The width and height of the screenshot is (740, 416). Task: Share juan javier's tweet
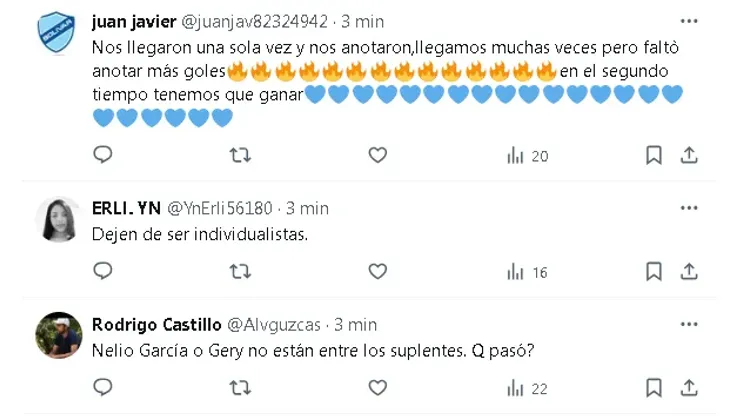pos(689,155)
